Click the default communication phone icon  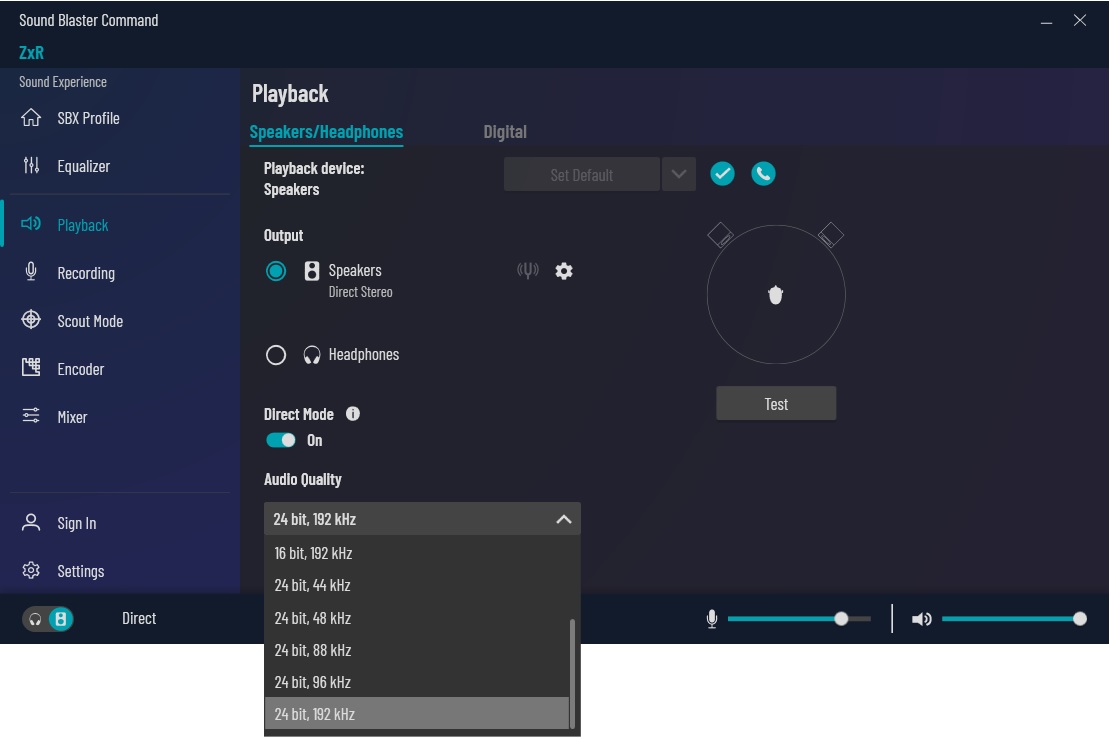763,174
